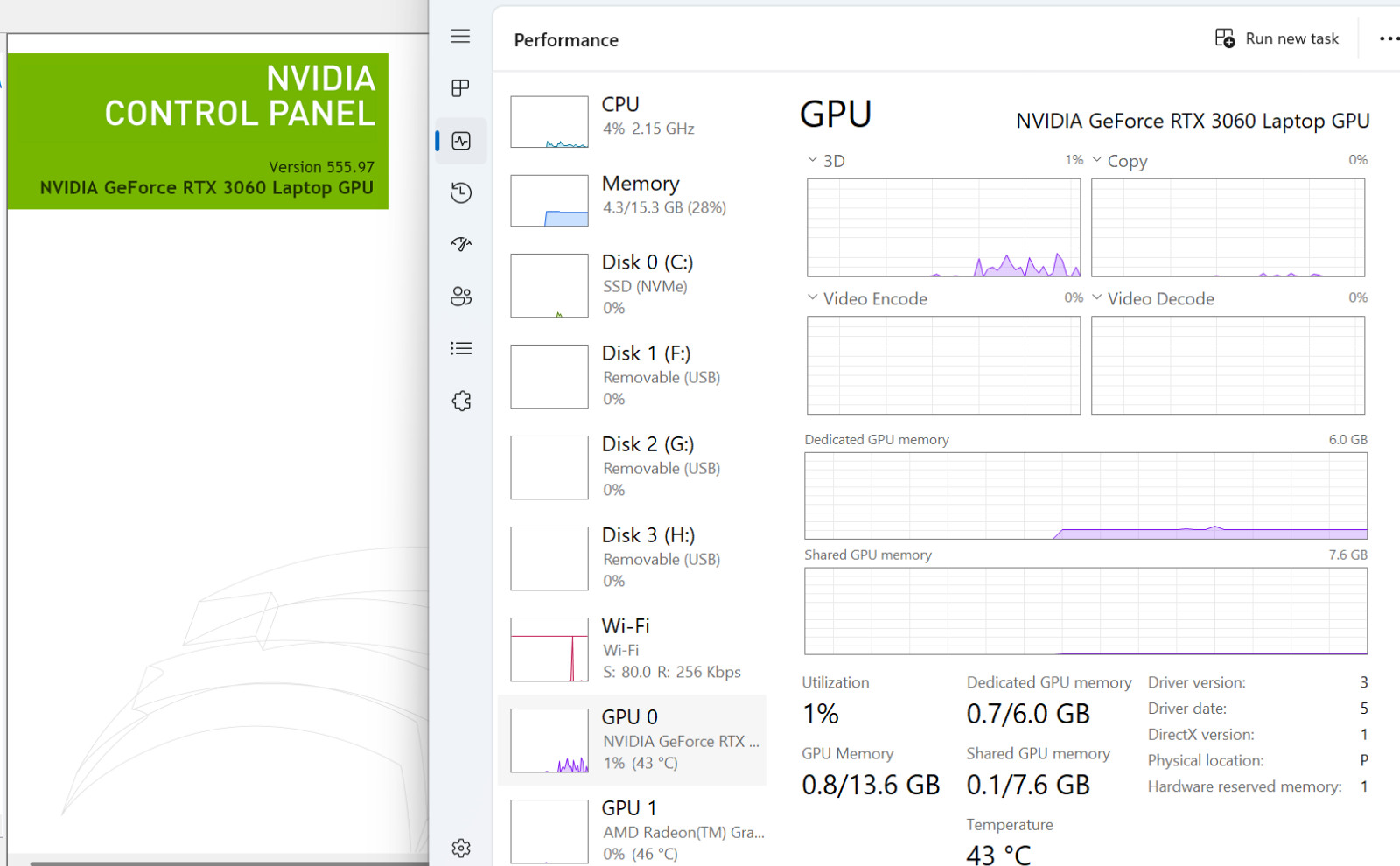Viewport: 1400px width, 866px height.
Task: Click the Driver date label
Action: coord(1187,709)
